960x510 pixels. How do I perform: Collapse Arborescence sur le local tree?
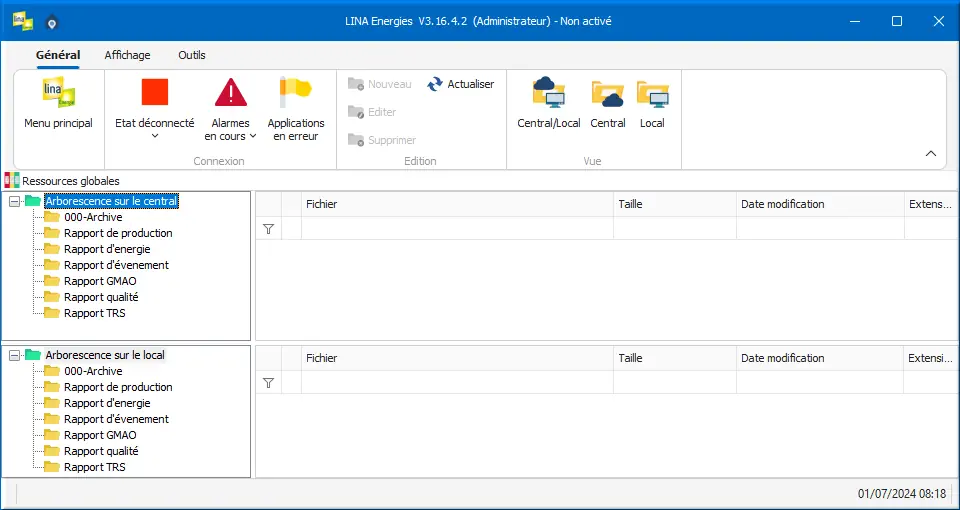coord(14,355)
